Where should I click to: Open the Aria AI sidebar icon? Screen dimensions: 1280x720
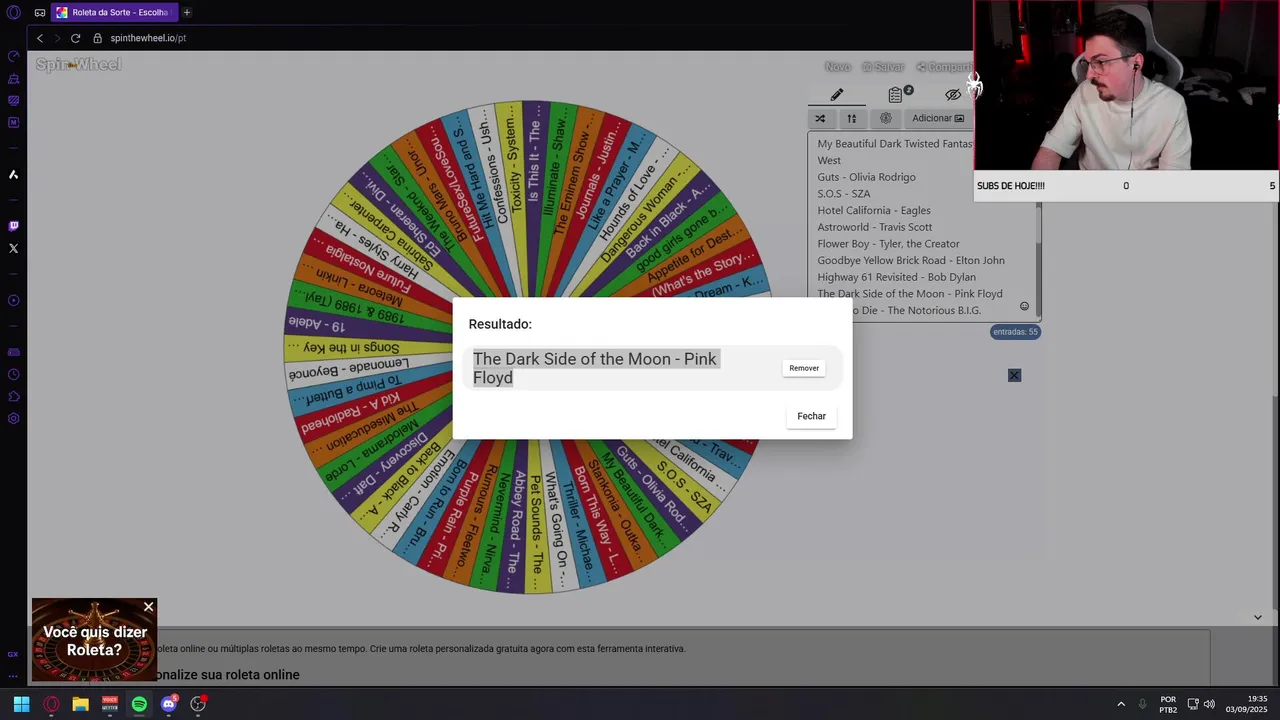(13, 175)
